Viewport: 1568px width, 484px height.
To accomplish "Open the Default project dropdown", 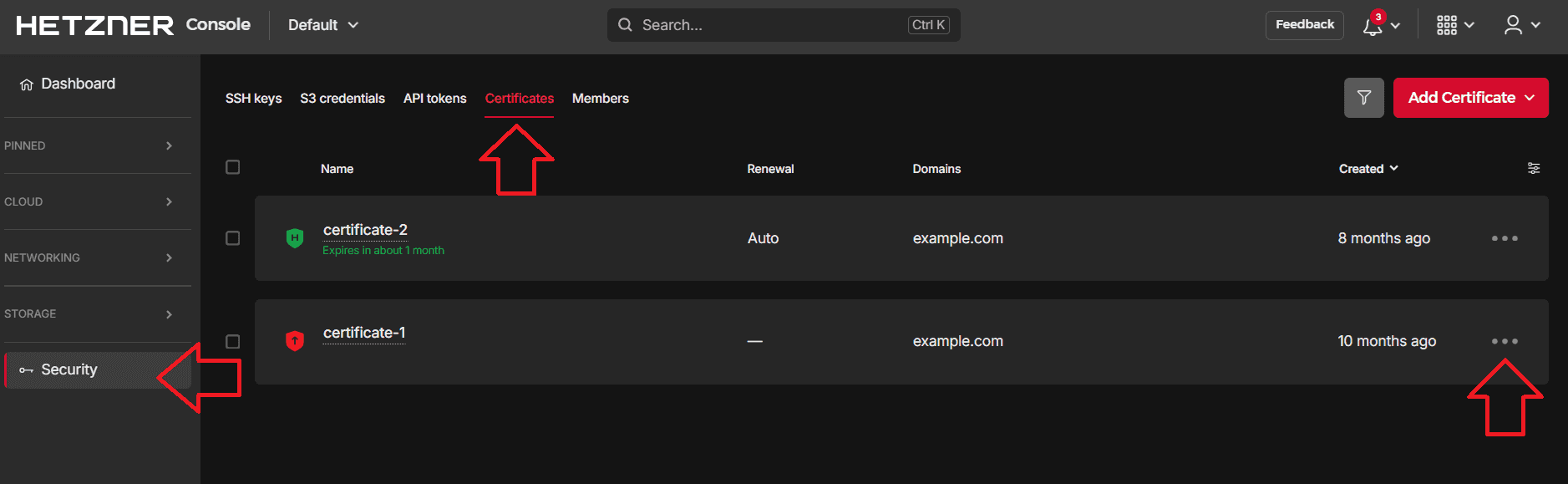I will (323, 25).
